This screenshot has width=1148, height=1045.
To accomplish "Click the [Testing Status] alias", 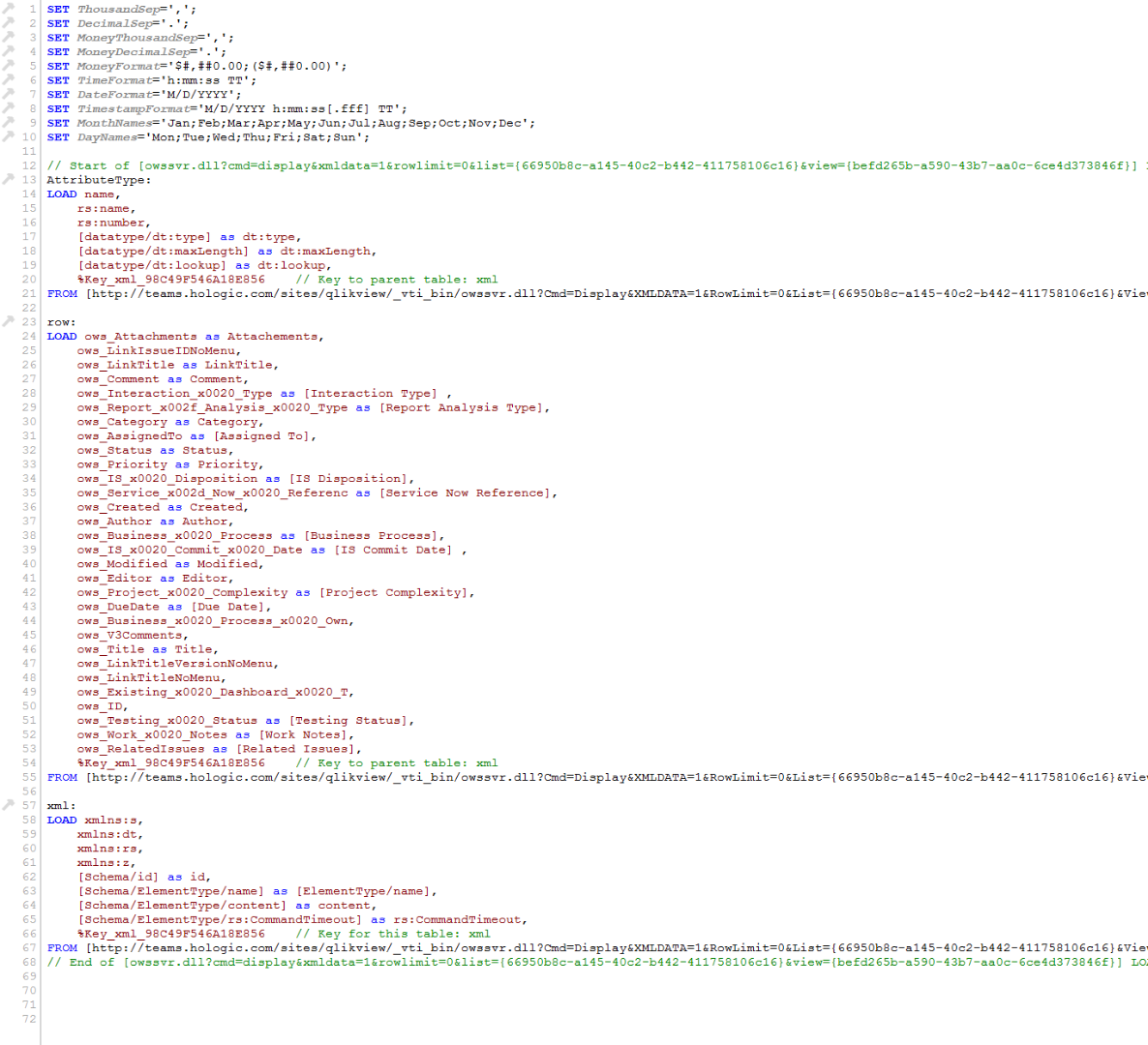I will pos(347,721).
